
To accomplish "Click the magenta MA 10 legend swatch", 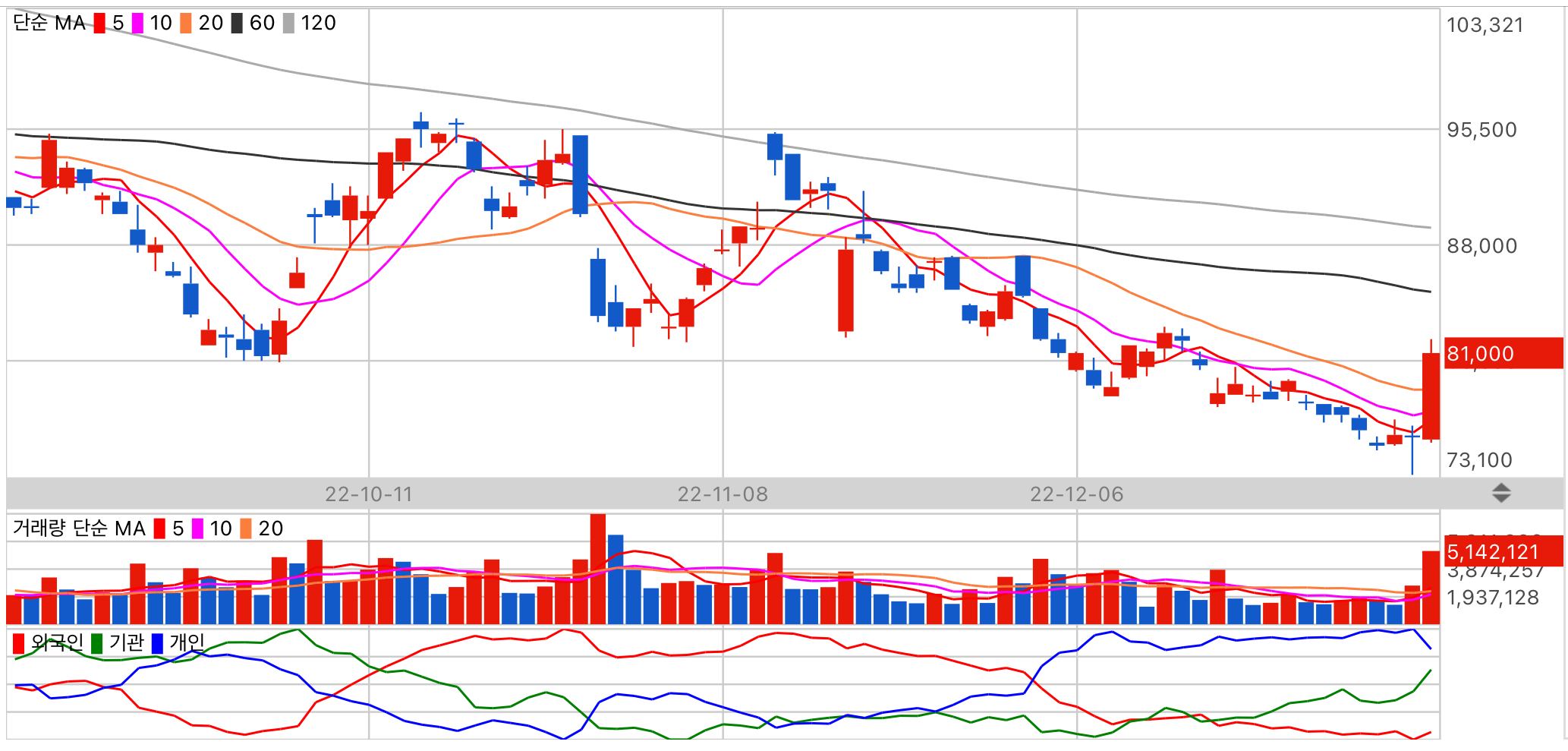I will (x=137, y=24).
